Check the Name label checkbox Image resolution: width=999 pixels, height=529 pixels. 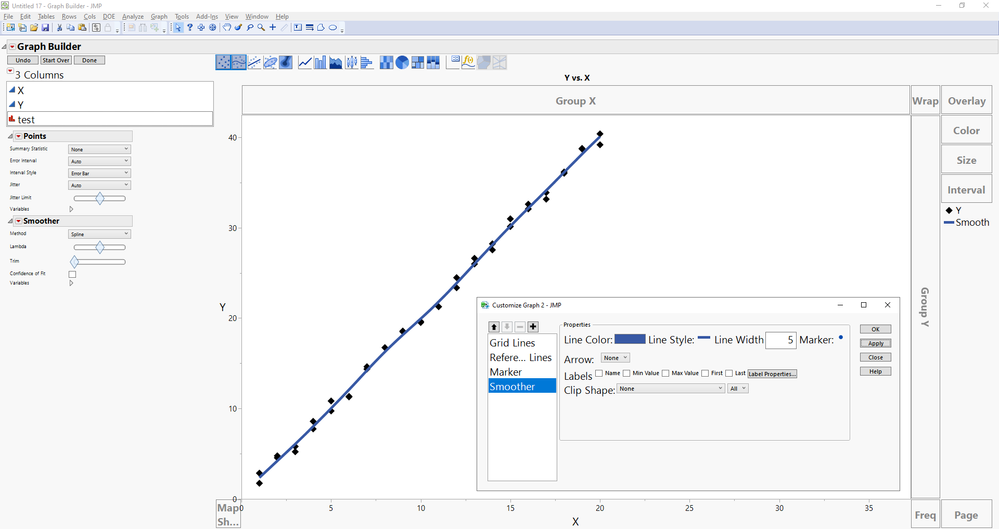(599, 373)
